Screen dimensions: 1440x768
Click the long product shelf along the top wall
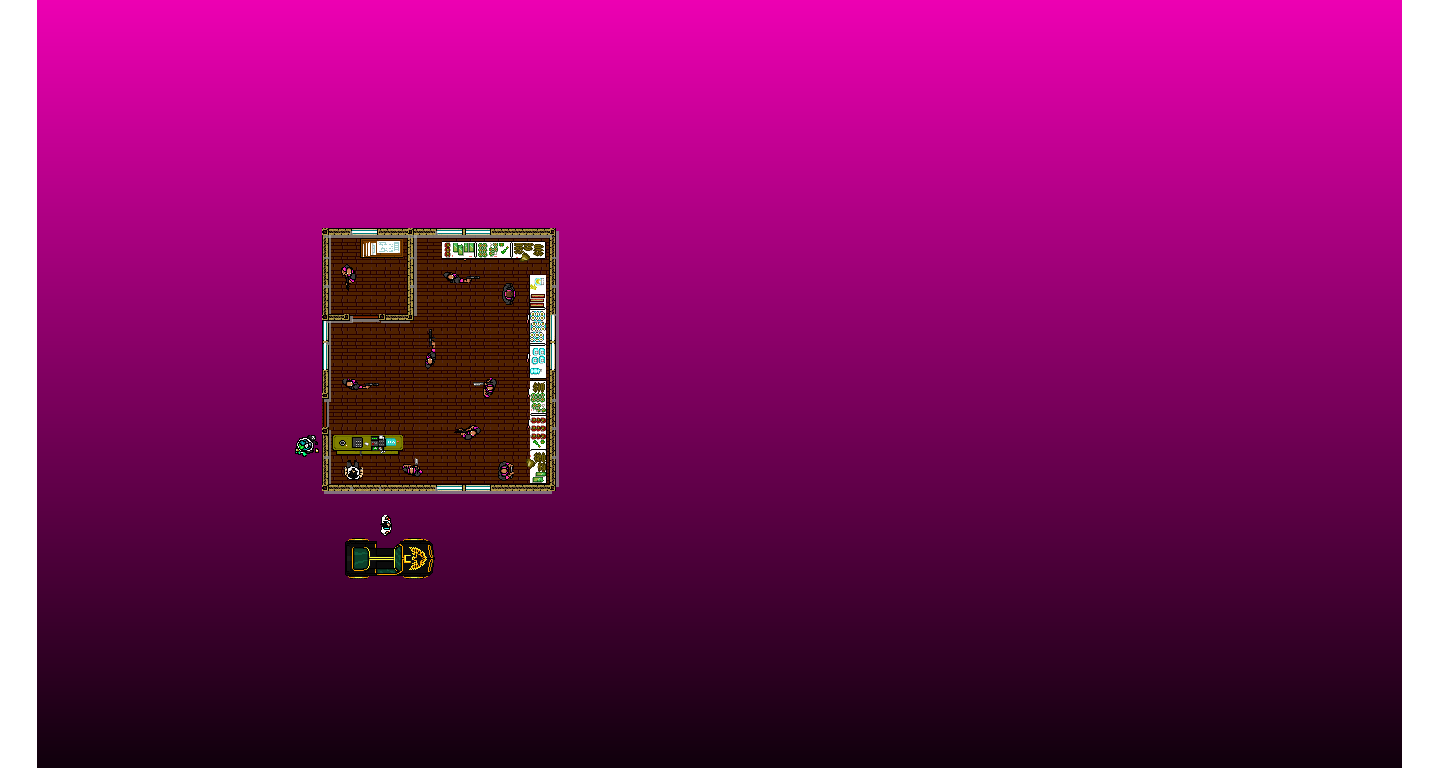[x=494, y=250]
